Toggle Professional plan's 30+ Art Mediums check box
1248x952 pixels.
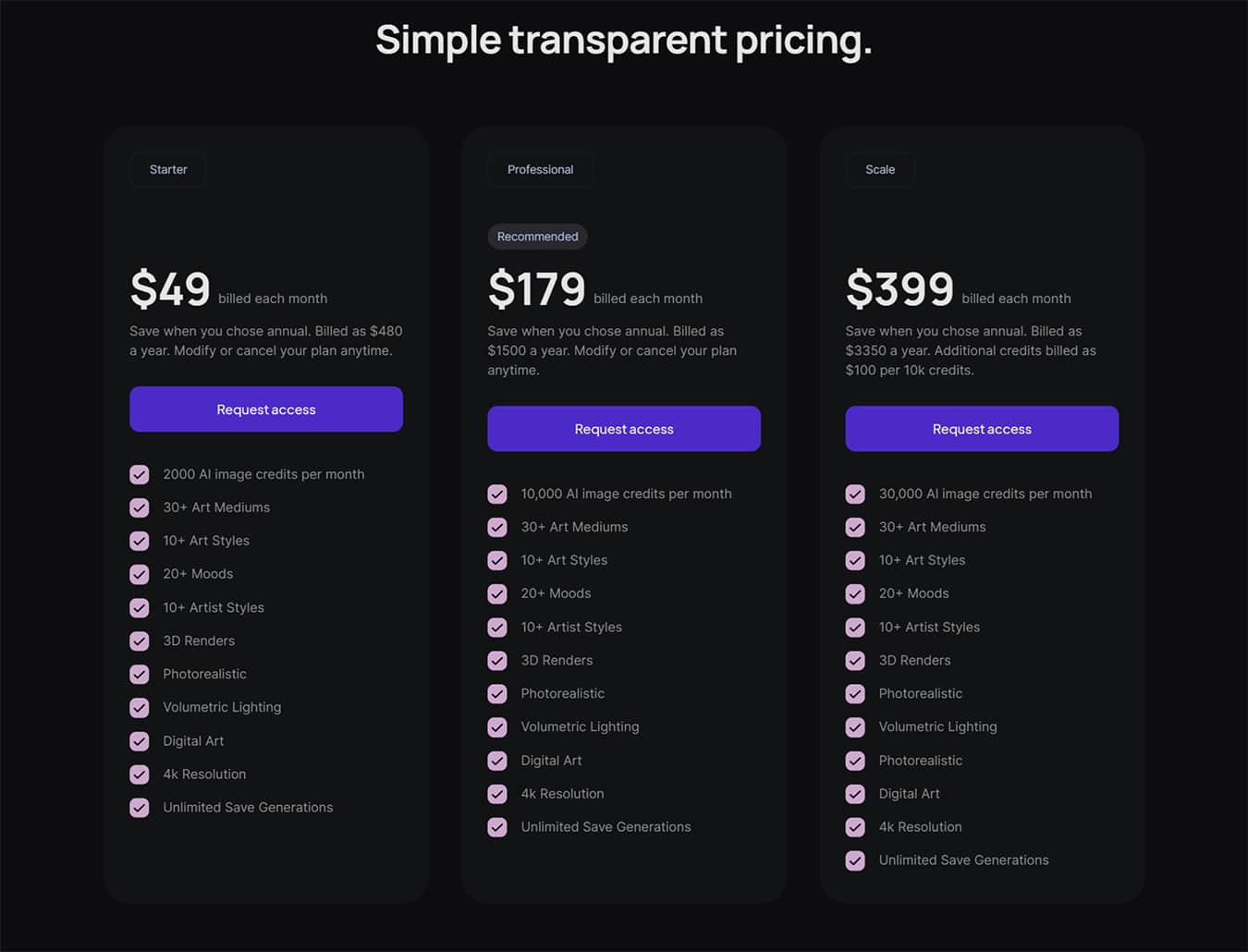(x=497, y=528)
